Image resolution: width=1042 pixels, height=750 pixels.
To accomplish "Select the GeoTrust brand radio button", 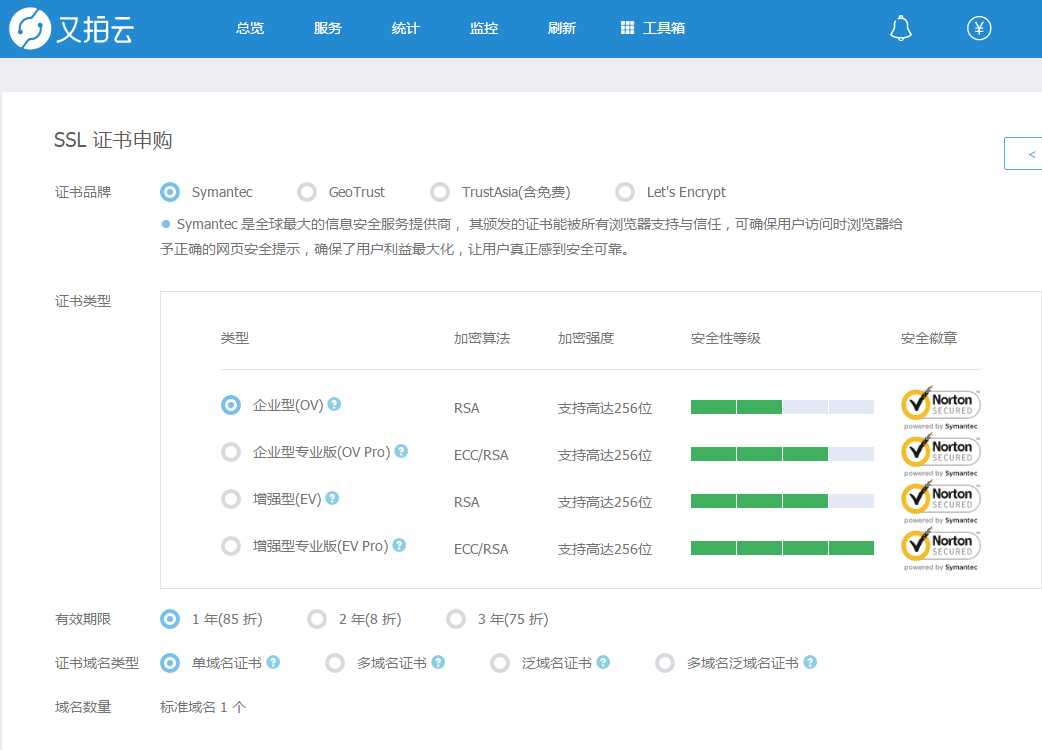I will (x=307, y=192).
